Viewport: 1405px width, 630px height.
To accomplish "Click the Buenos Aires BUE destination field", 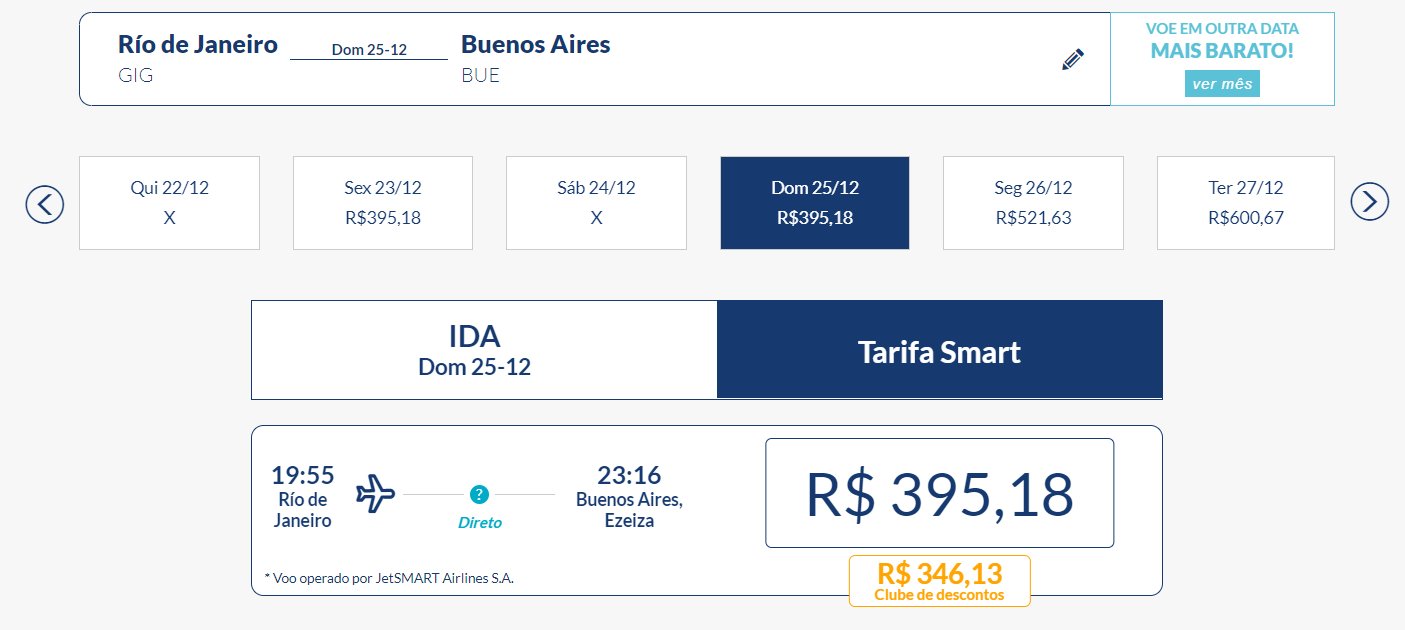I will coord(535,58).
